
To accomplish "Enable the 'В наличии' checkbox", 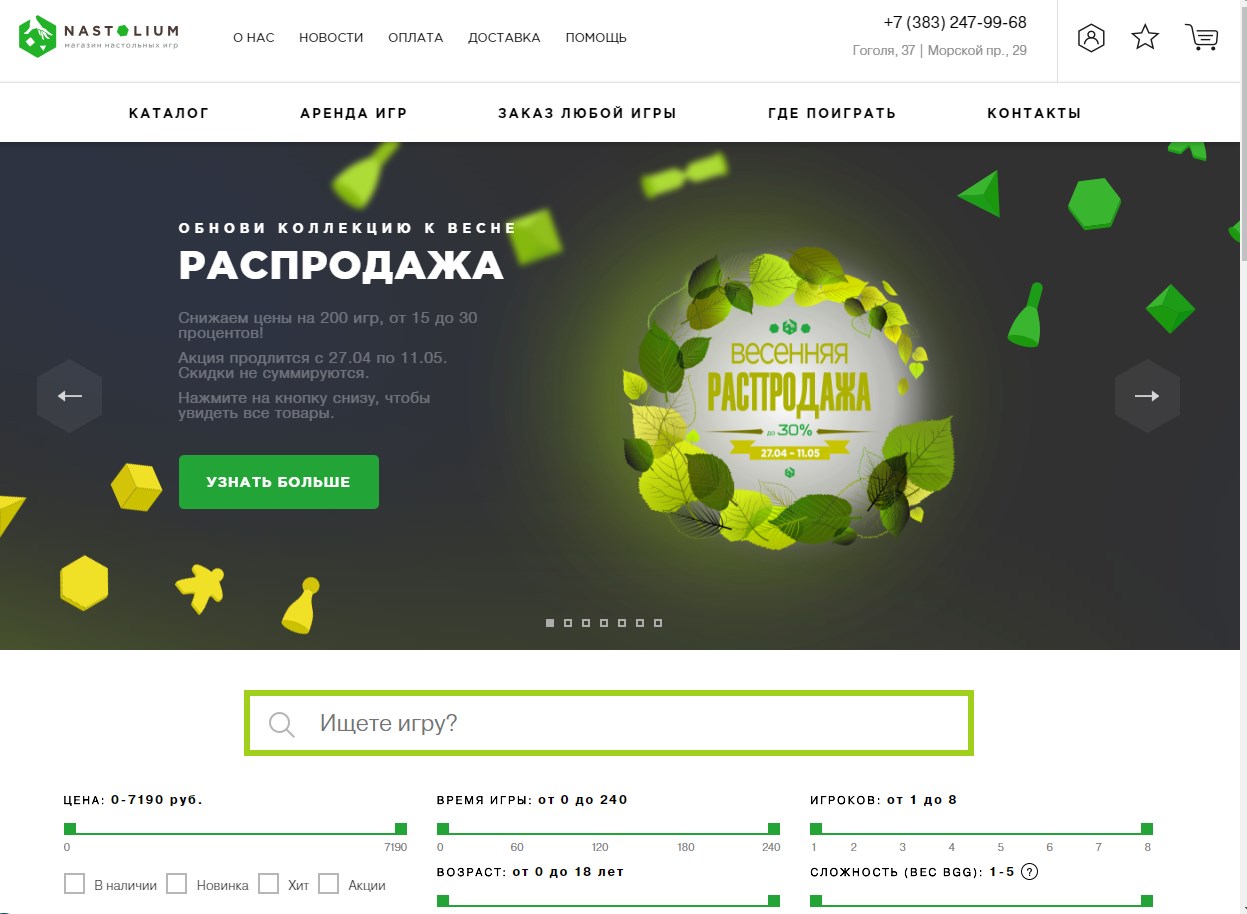I will point(74,884).
